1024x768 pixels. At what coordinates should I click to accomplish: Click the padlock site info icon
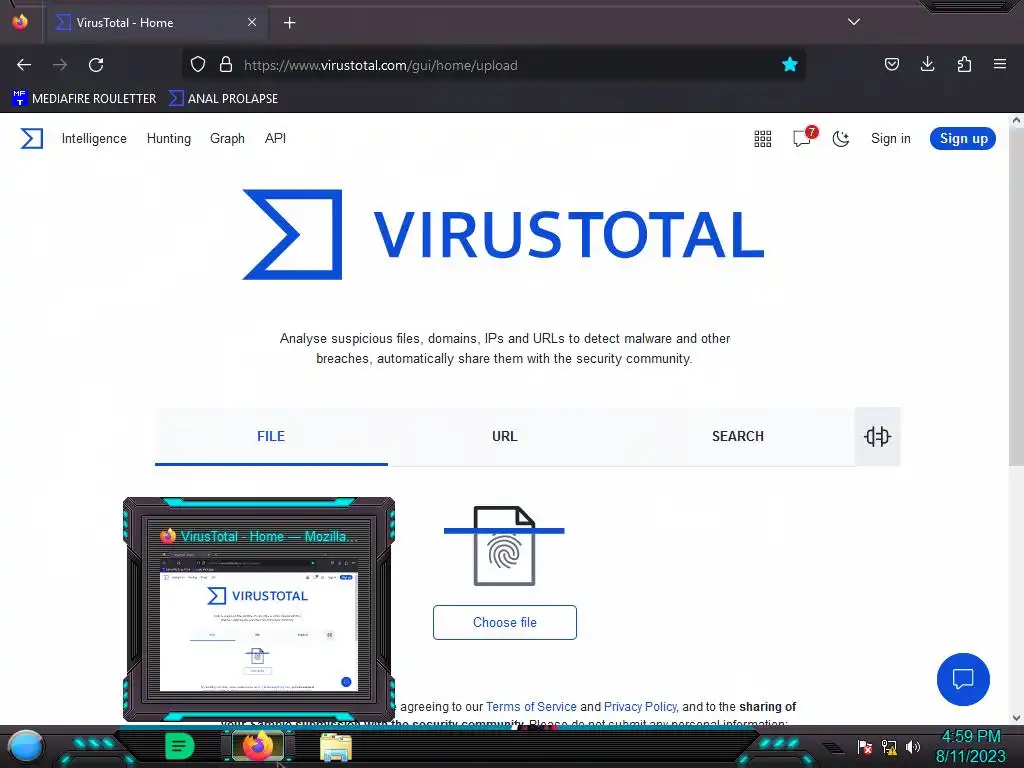click(x=226, y=65)
